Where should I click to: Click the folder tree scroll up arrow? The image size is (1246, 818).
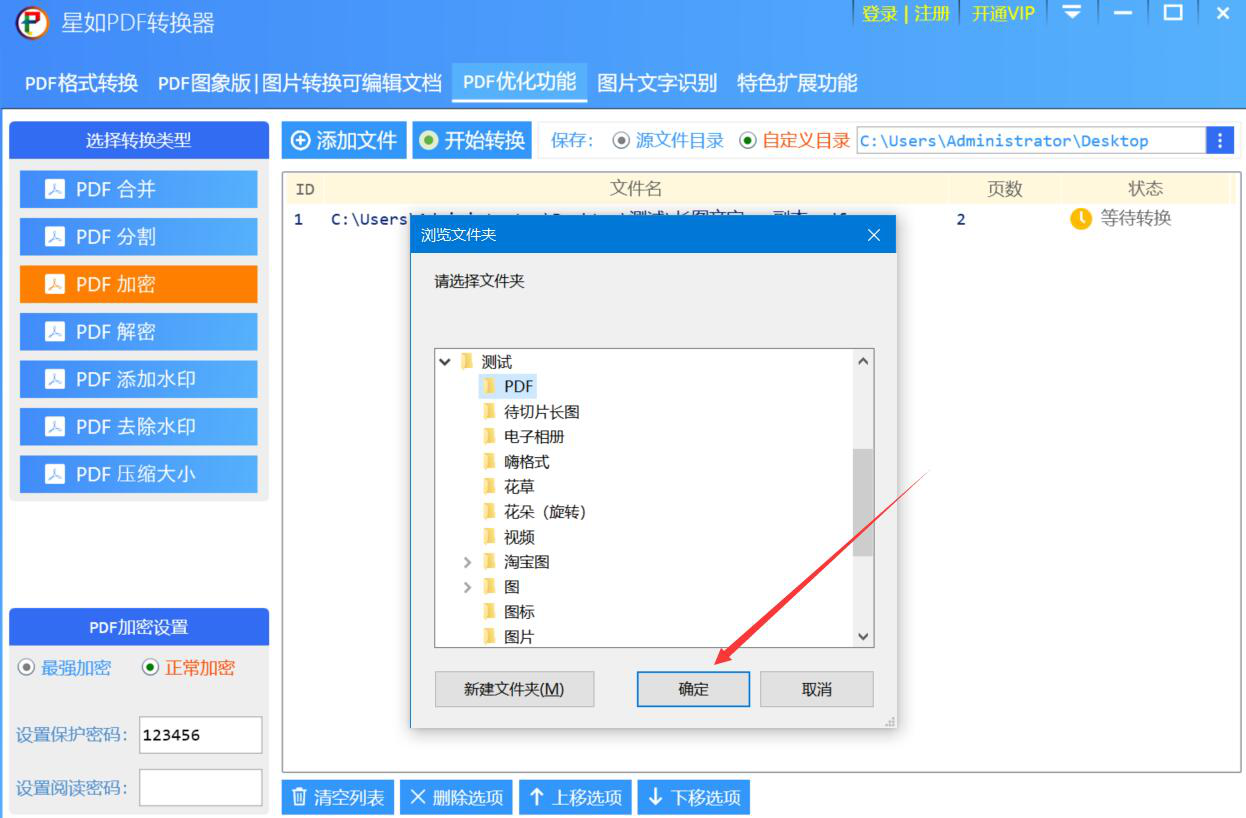tap(864, 361)
